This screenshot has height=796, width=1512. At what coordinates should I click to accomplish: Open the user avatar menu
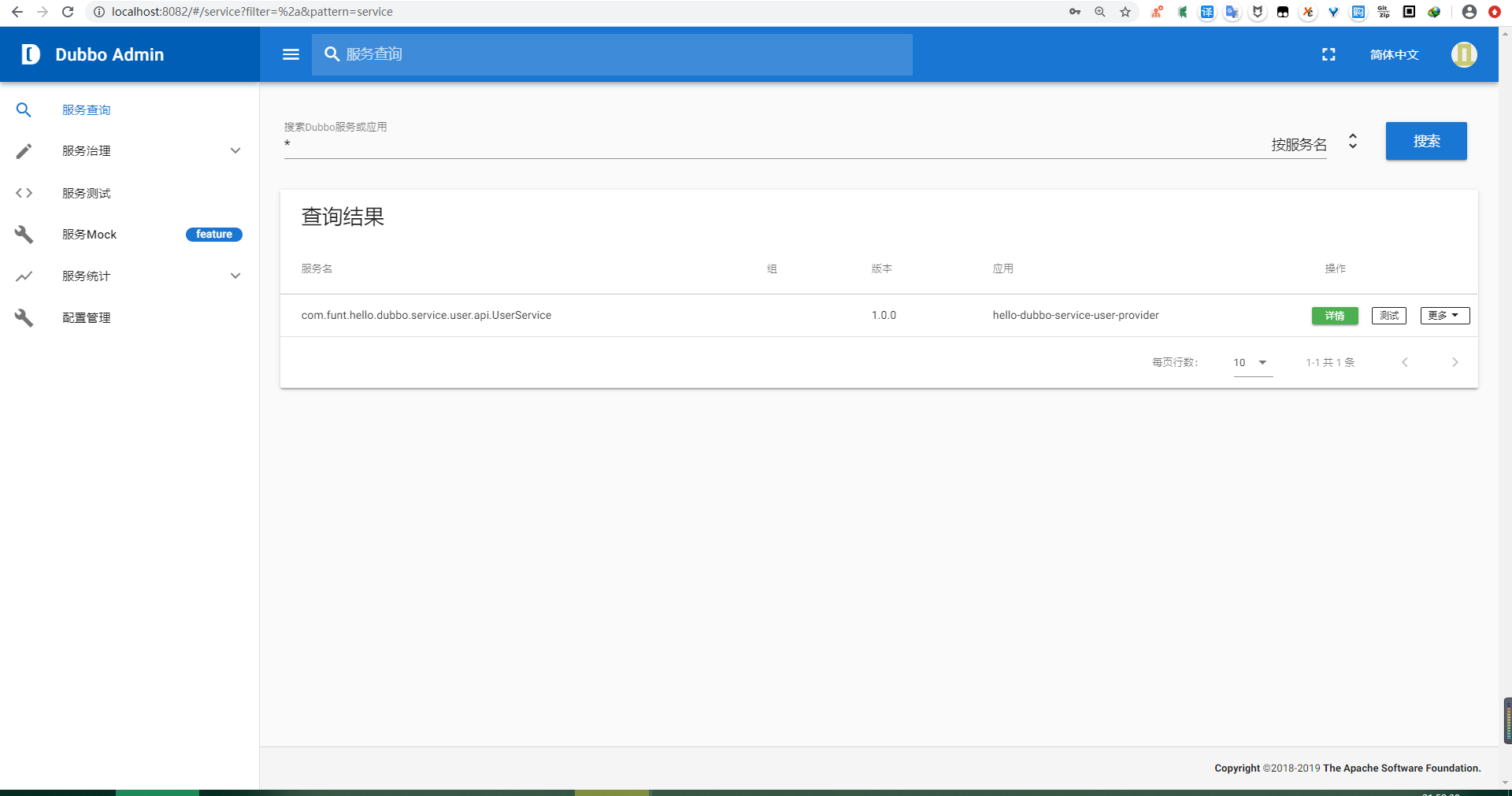(x=1464, y=54)
